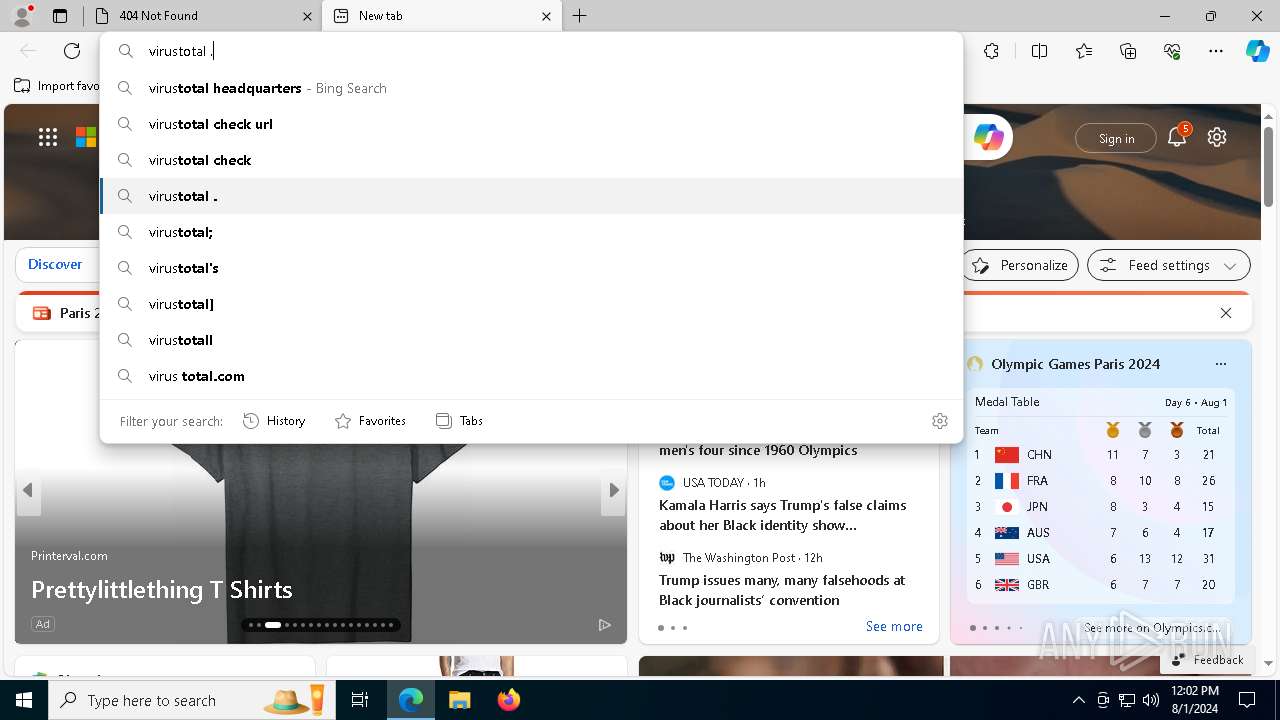This screenshot has width=1280, height=720.
Task: Open the Extensions puzzle icon
Action: point(991,51)
